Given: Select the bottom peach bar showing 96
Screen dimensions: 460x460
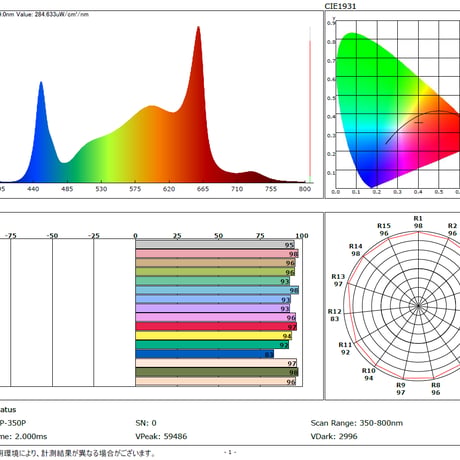Looking at the screenshot, I should [x=216, y=381].
